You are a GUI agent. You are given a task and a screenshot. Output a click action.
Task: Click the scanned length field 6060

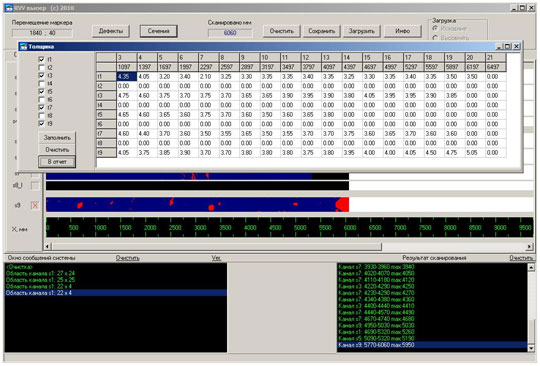pos(230,33)
